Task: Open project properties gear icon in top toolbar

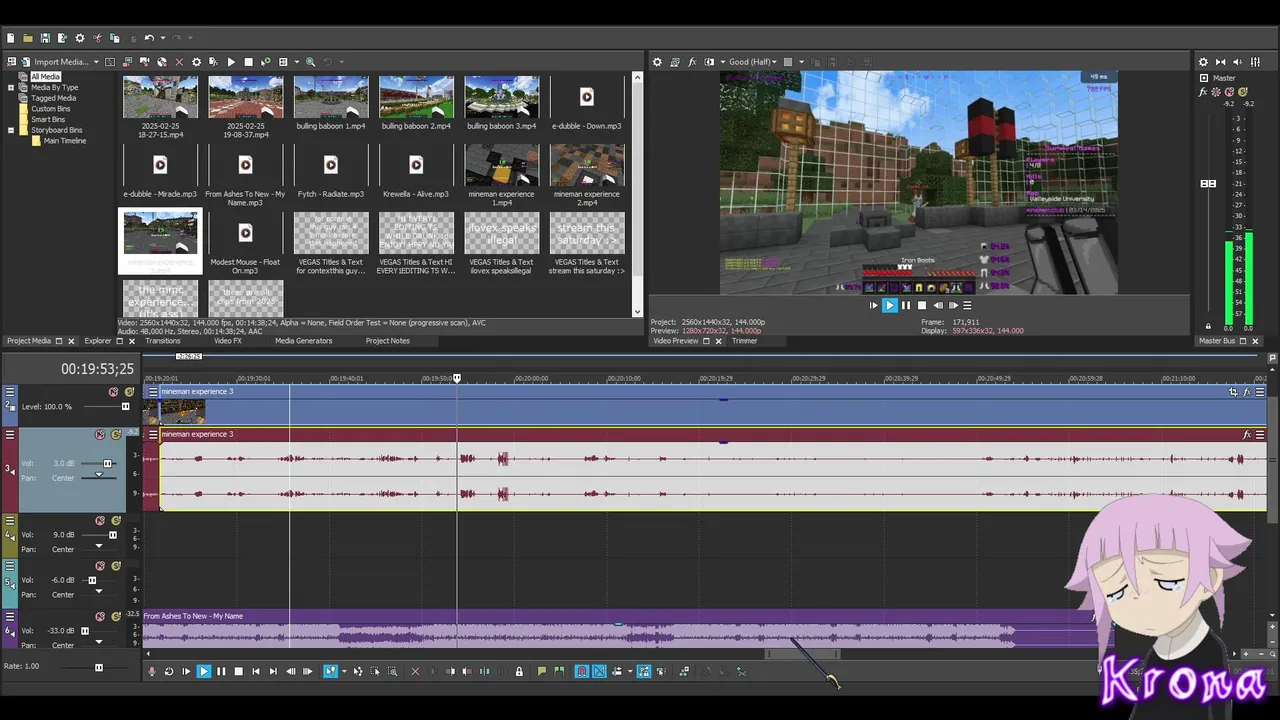Action: tap(80, 38)
